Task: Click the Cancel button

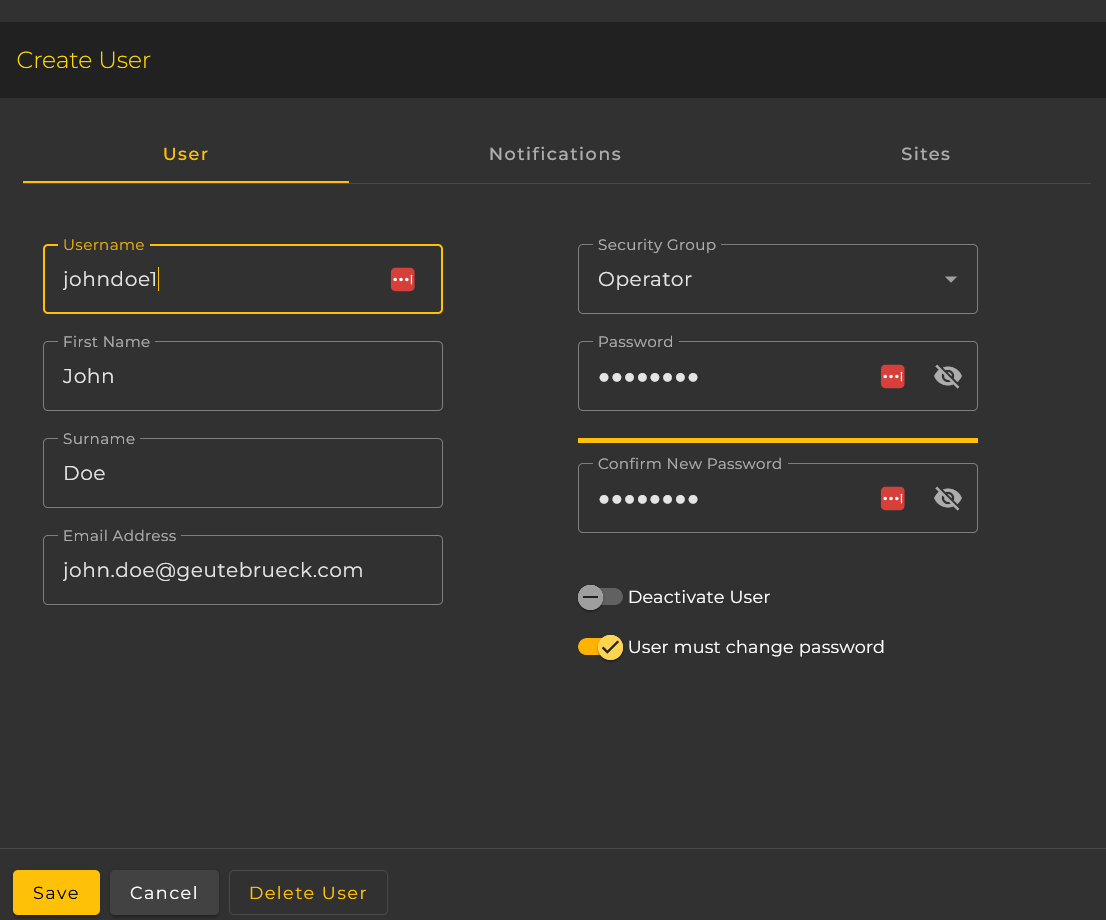Action: (x=164, y=893)
